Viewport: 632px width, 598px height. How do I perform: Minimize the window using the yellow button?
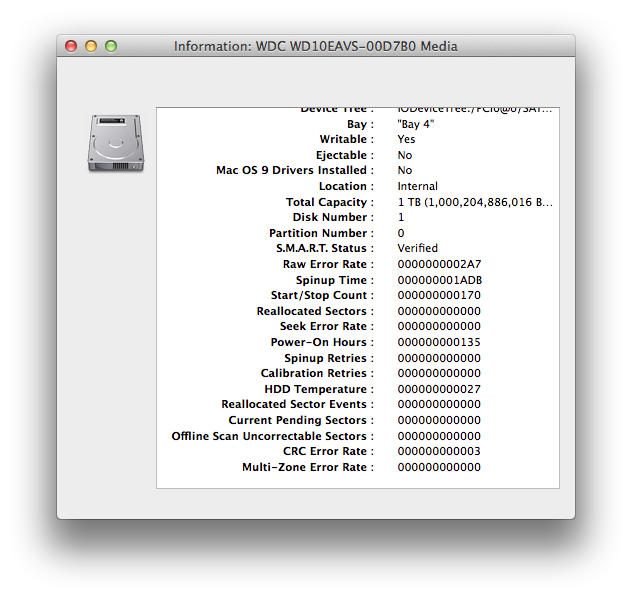click(91, 46)
